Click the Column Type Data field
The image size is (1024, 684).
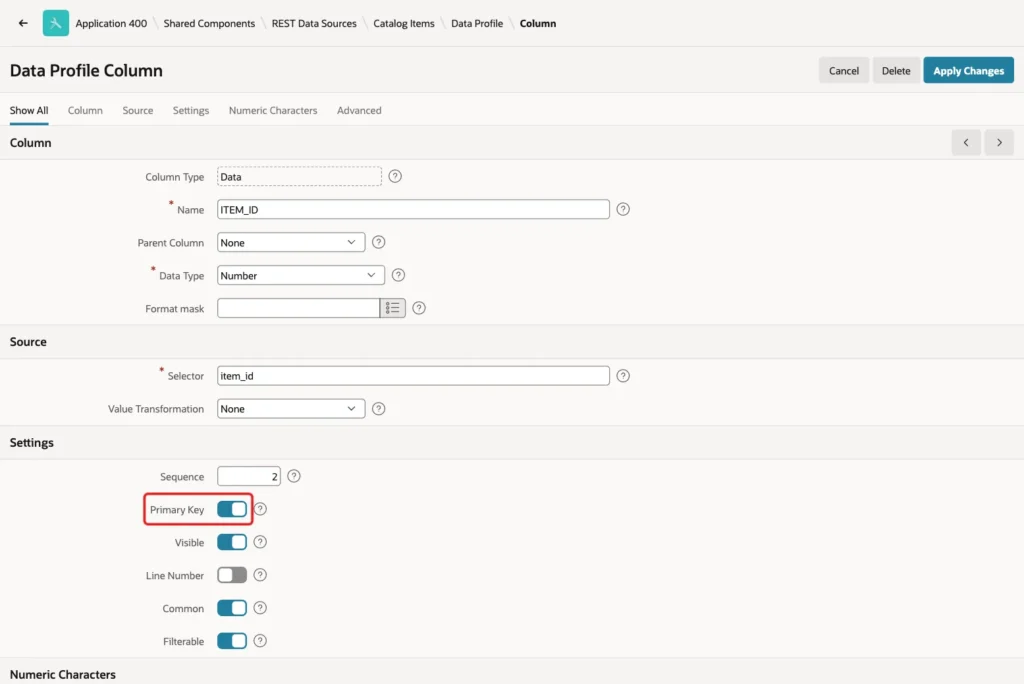299,176
